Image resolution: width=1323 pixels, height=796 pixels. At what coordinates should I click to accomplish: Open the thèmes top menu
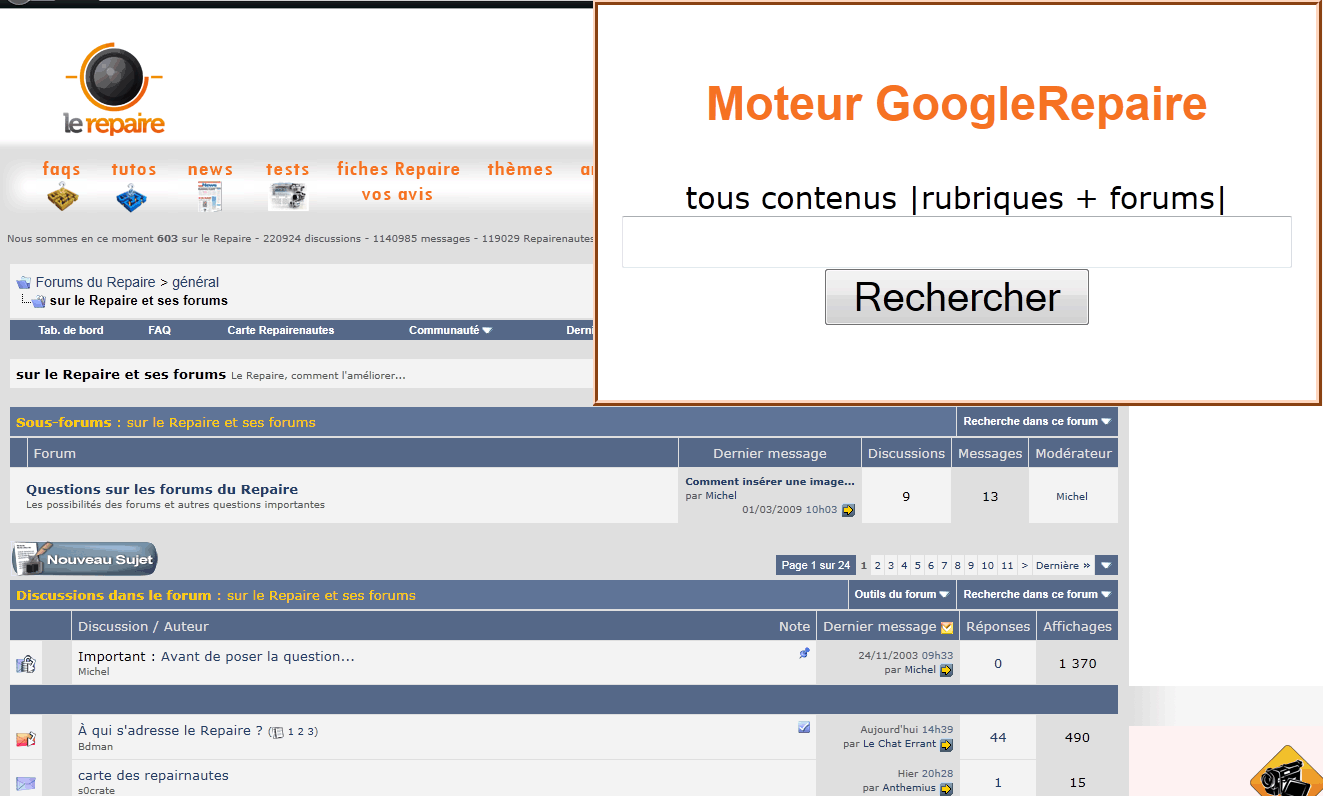(520, 169)
